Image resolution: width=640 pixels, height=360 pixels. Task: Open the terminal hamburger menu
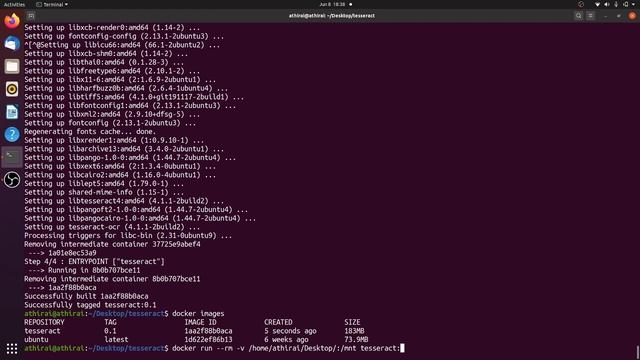[591, 16]
